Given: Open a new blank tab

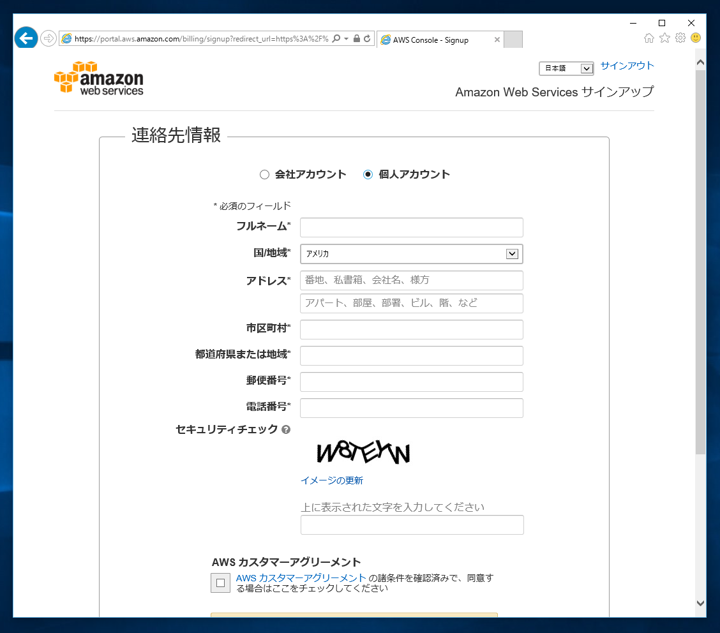Looking at the screenshot, I should tap(513, 39).
